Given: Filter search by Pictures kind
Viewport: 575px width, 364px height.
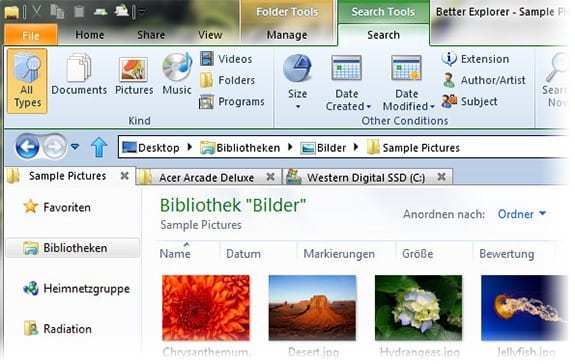Looking at the screenshot, I should pyautogui.click(x=134, y=76).
